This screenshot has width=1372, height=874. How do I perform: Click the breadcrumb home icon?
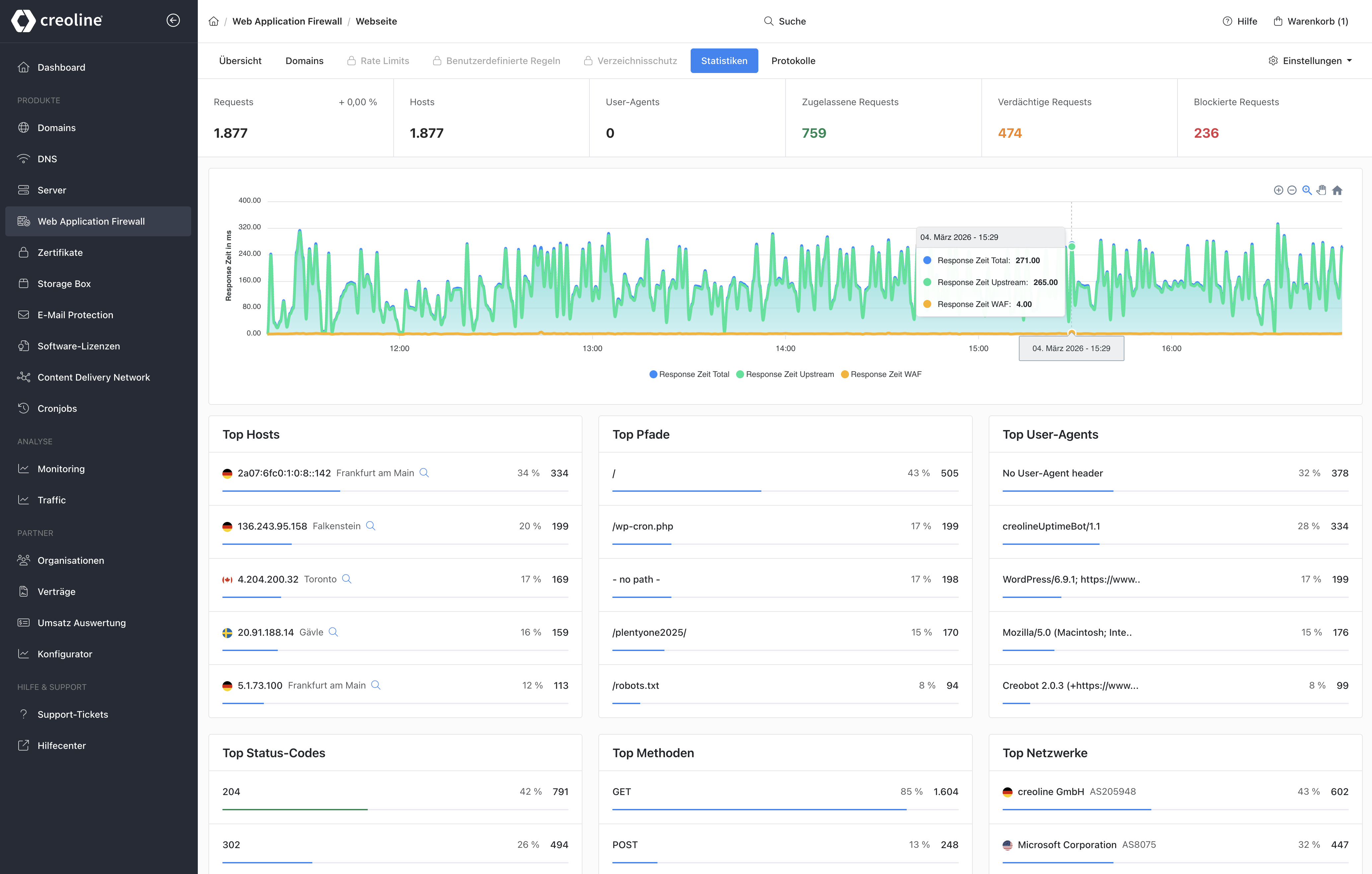tap(214, 21)
